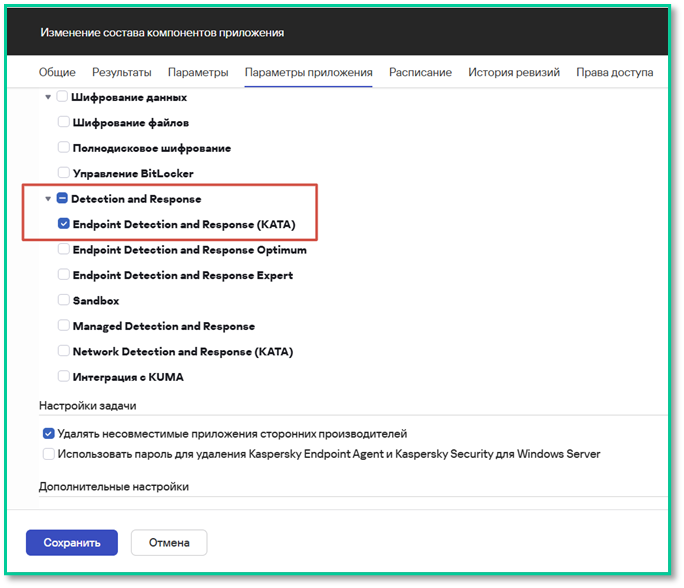Check Использовать пароль для удаления Kaspersky Endpoint Agent
The image size is (684, 588).
tap(48, 454)
